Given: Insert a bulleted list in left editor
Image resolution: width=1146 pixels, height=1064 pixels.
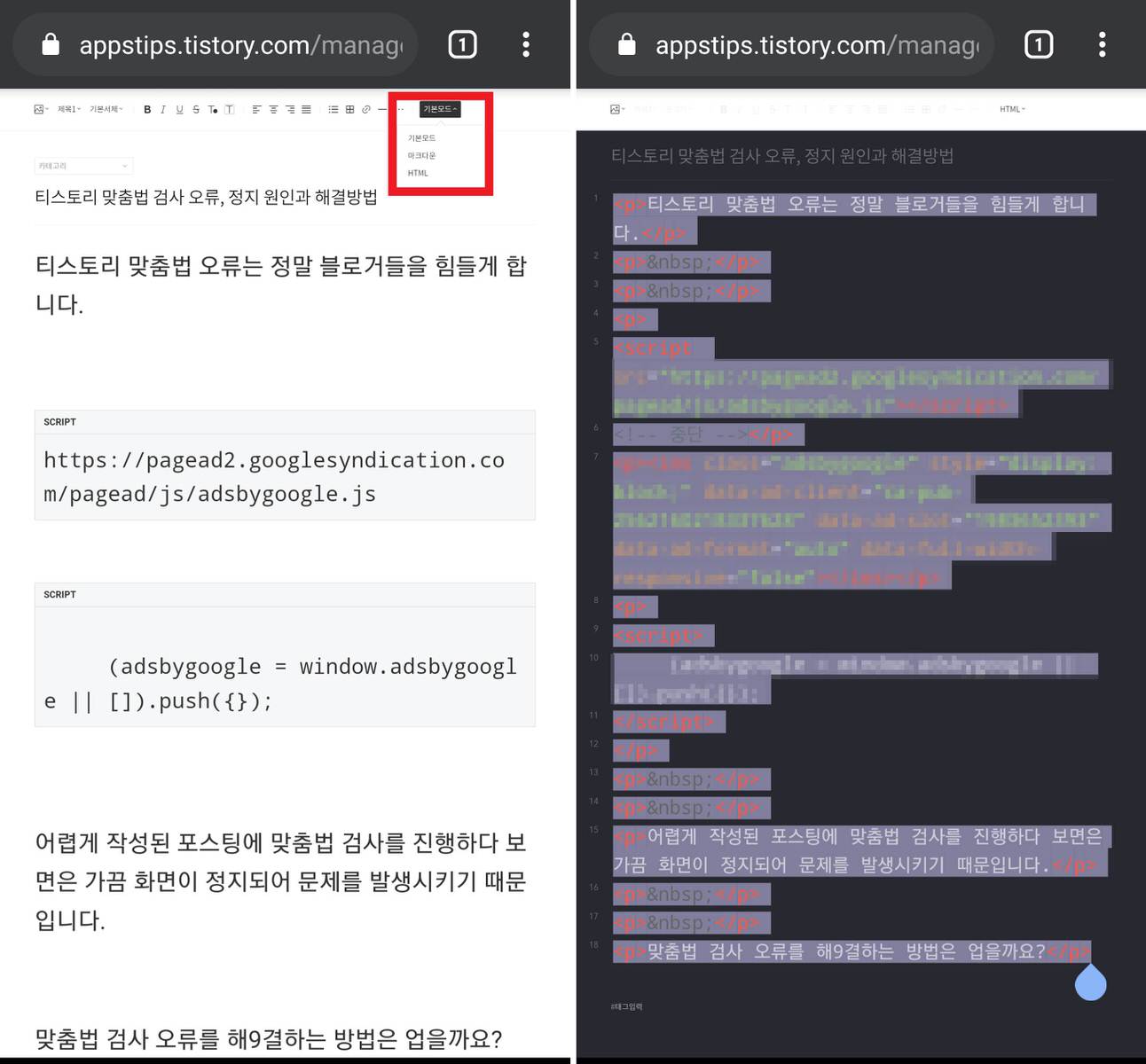Looking at the screenshot, I should click(334, 109).
